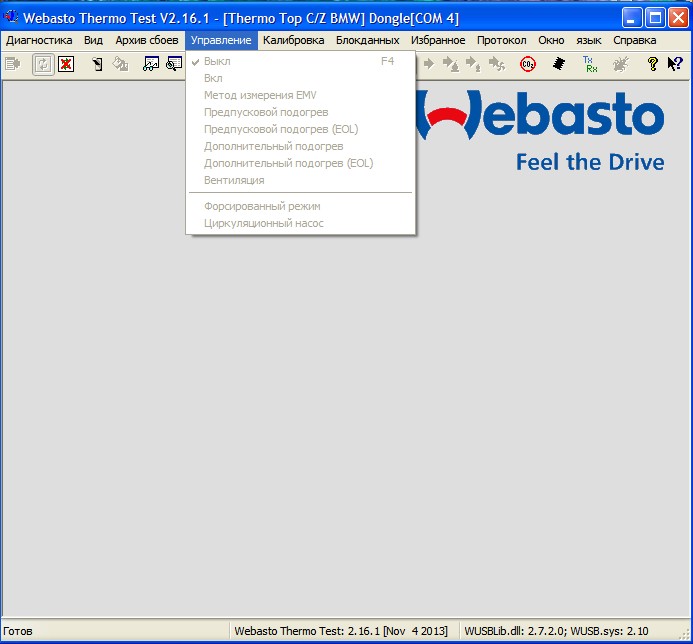Expand the Архив сбоев menu

point(147,40)
